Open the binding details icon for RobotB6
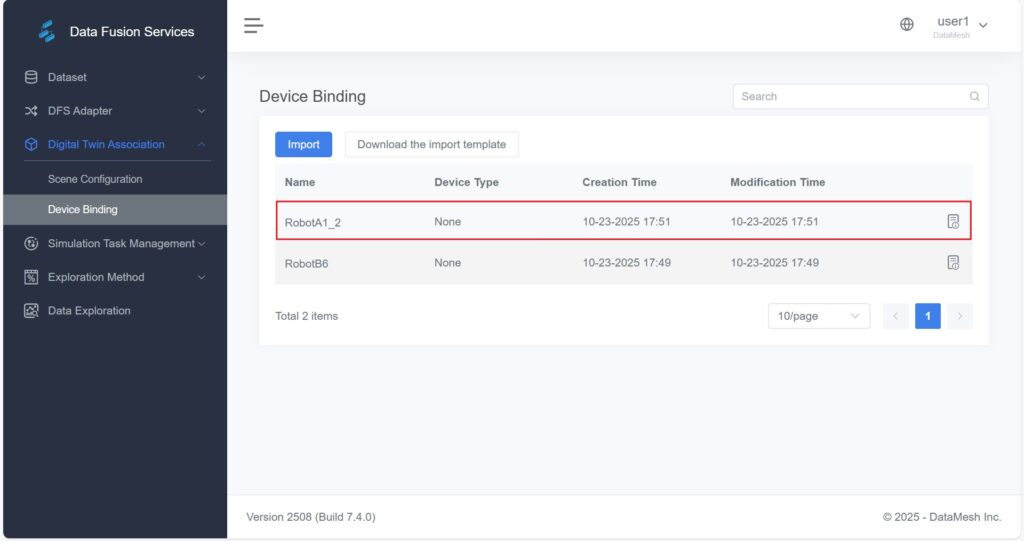 (953, 263)
